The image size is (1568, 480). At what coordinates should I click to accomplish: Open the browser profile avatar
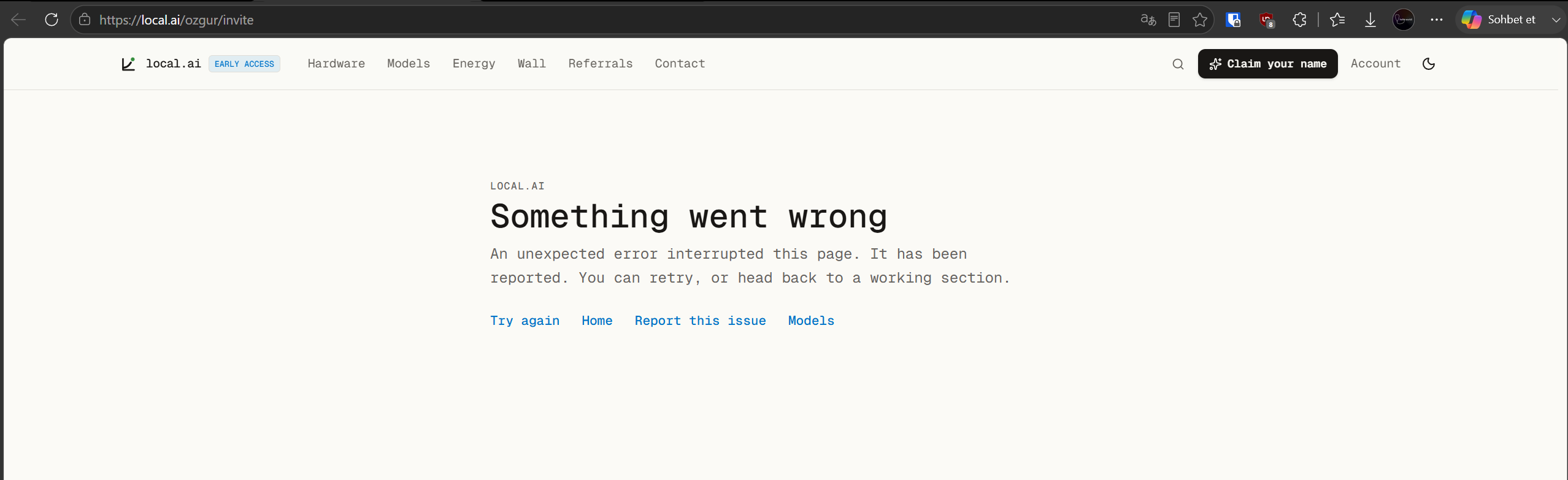pyautogui.click(x=1404, y=20)
